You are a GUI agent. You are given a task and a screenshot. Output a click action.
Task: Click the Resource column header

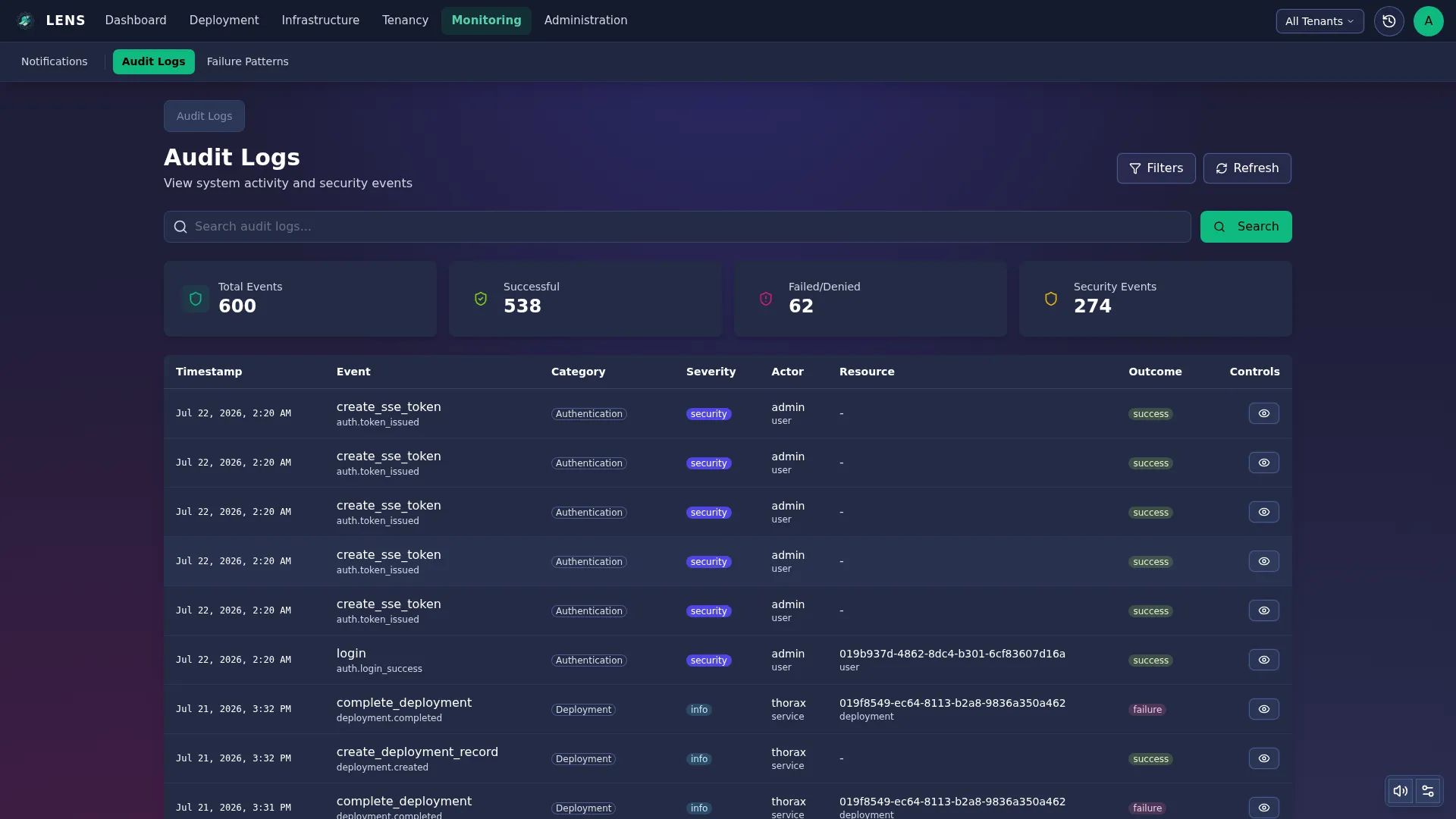point(867,372)
